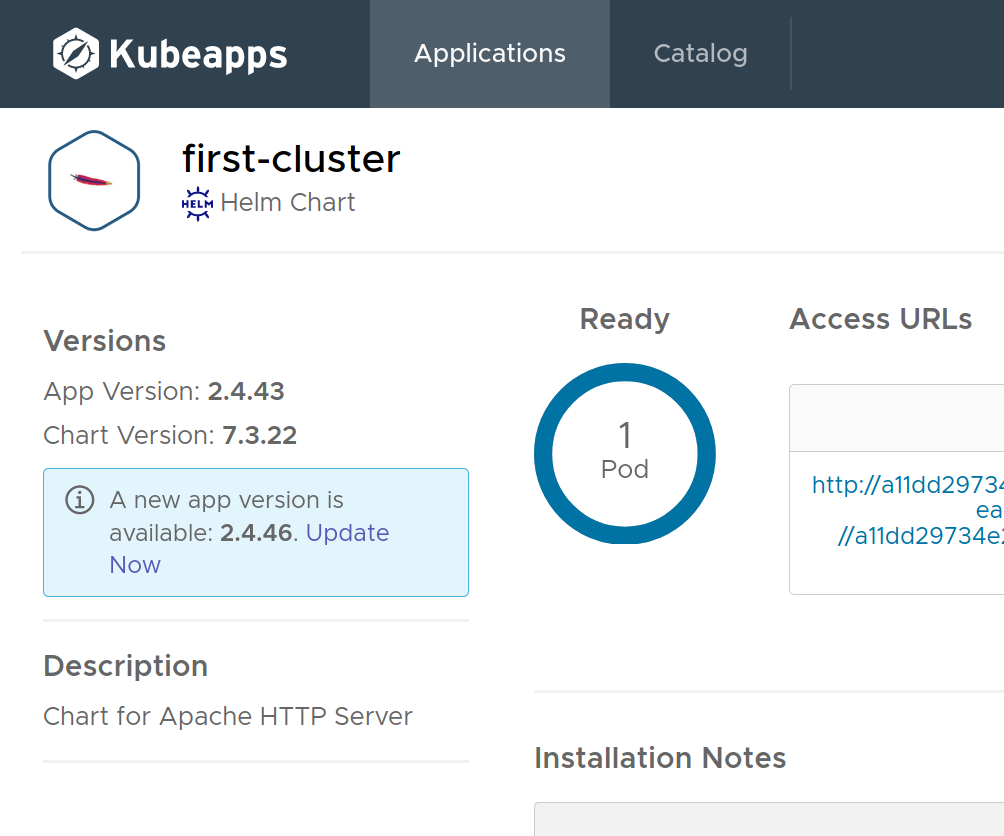Screen dimensions: 1004x836
Task: Click the Installation Notes heading
Action: point(660,758)
